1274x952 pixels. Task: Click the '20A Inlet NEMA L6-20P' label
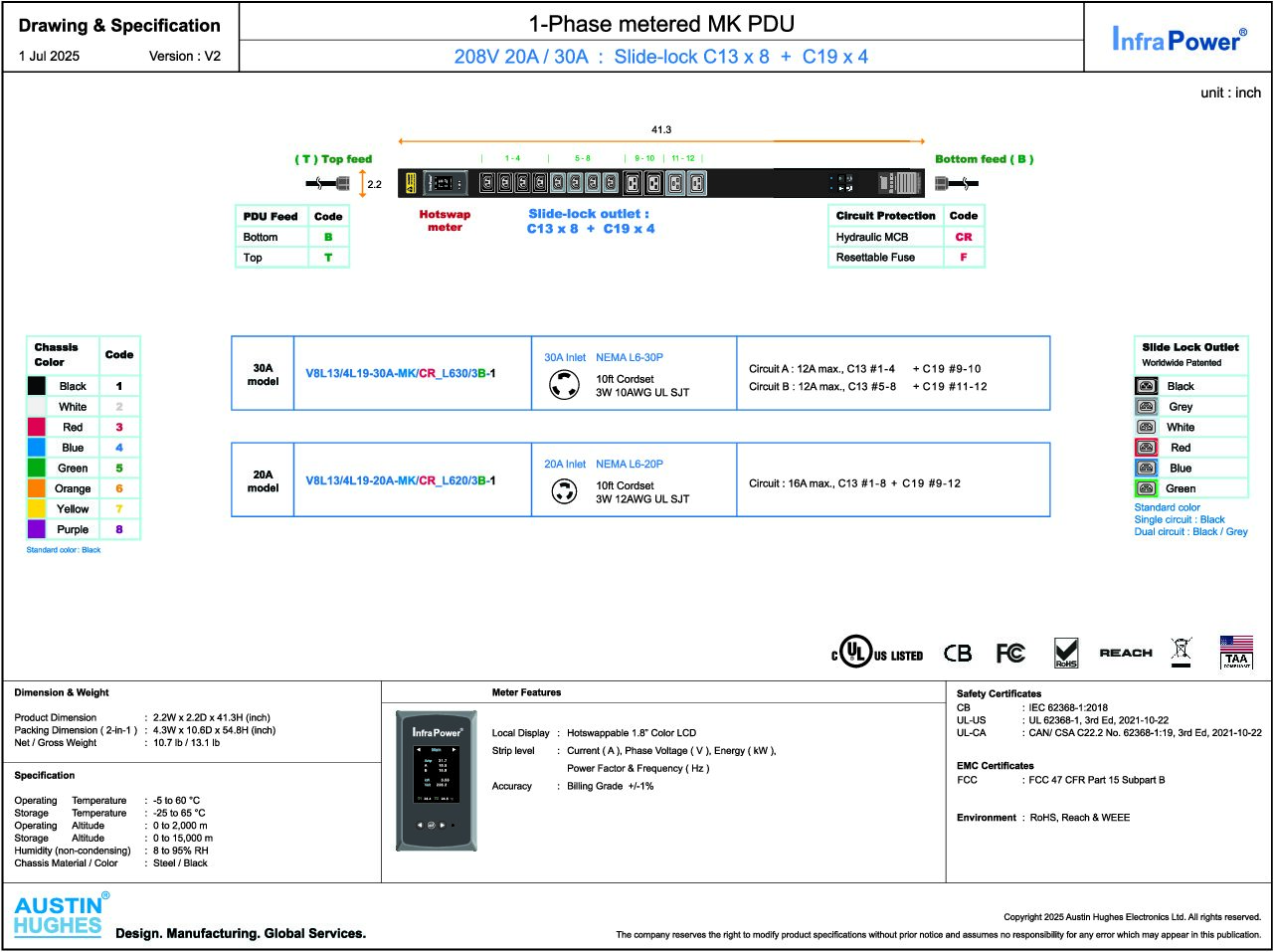(604, 464)
